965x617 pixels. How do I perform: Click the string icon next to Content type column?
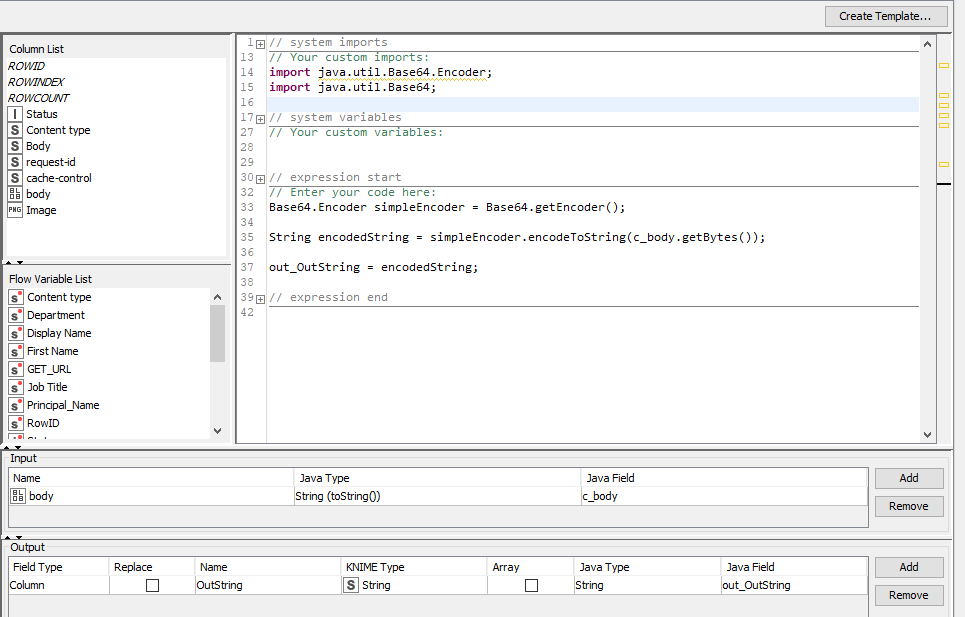click(15, 130)
